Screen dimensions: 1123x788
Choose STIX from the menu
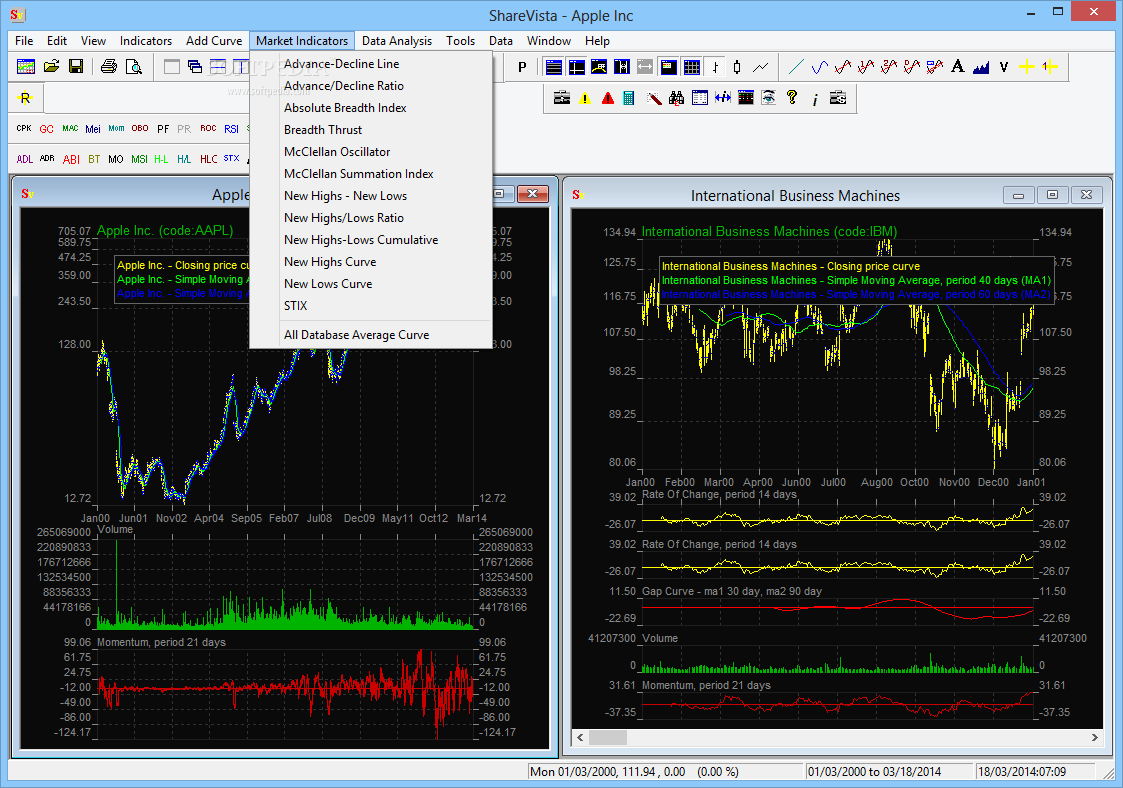pyautogui.click(x=371, y=306)
